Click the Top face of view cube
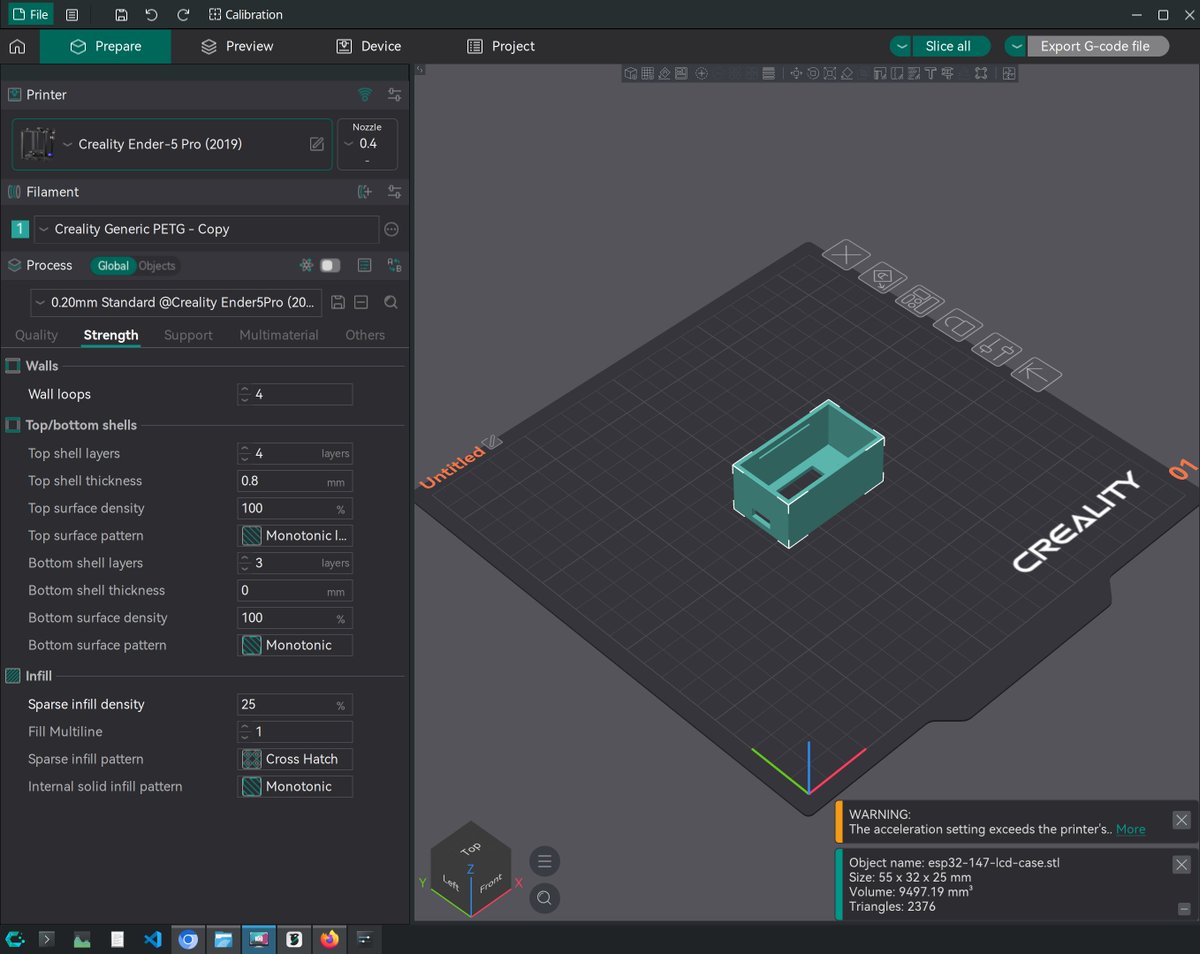This screenshot has height=954, width=1200. click(x=471, y=849)
